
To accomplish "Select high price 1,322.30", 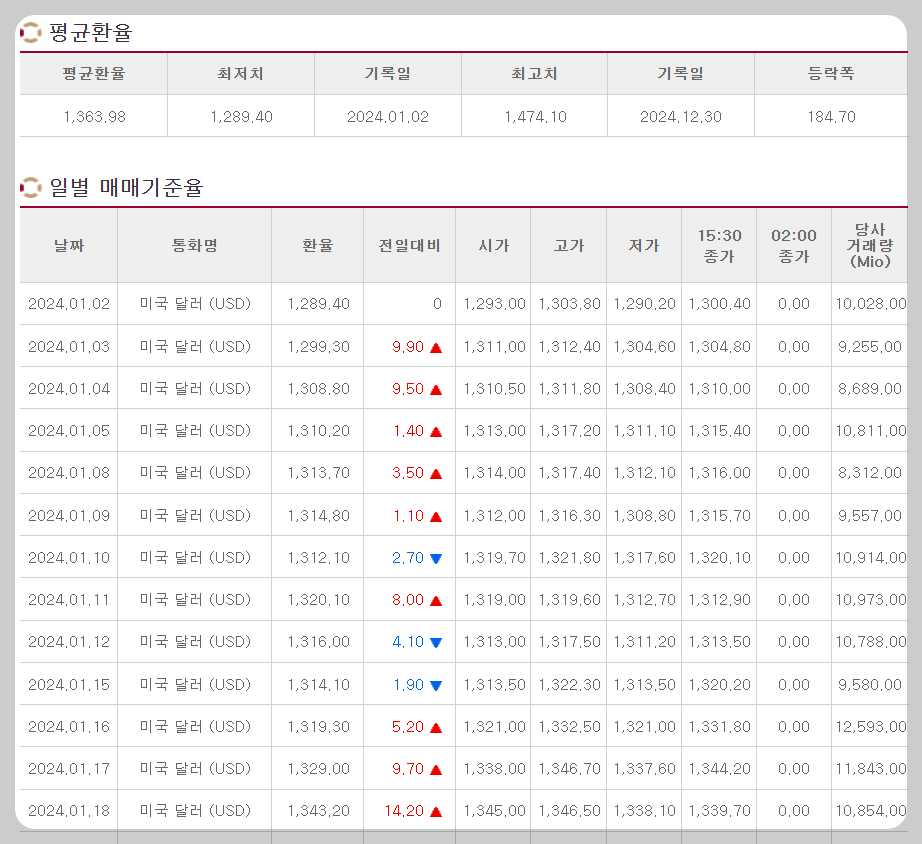I will [569, 684].
